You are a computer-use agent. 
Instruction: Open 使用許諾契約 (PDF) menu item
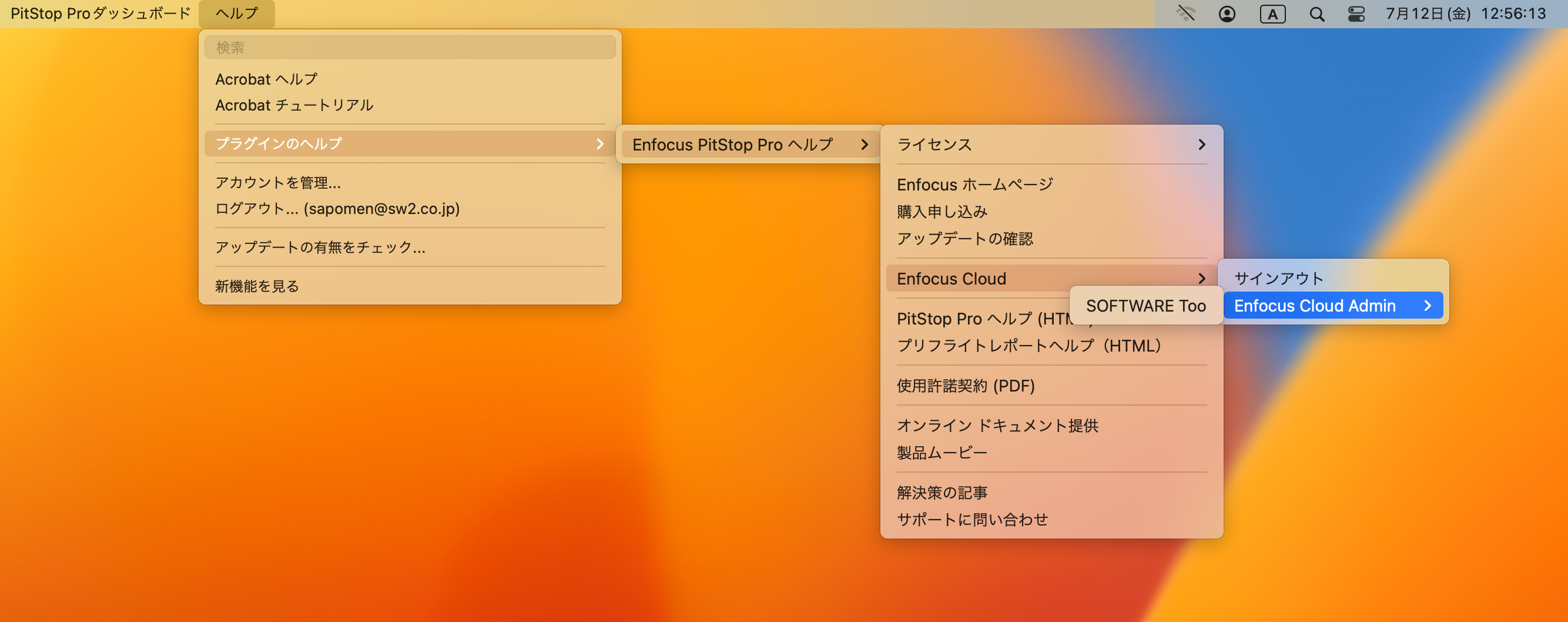(x=1051, y=385)
